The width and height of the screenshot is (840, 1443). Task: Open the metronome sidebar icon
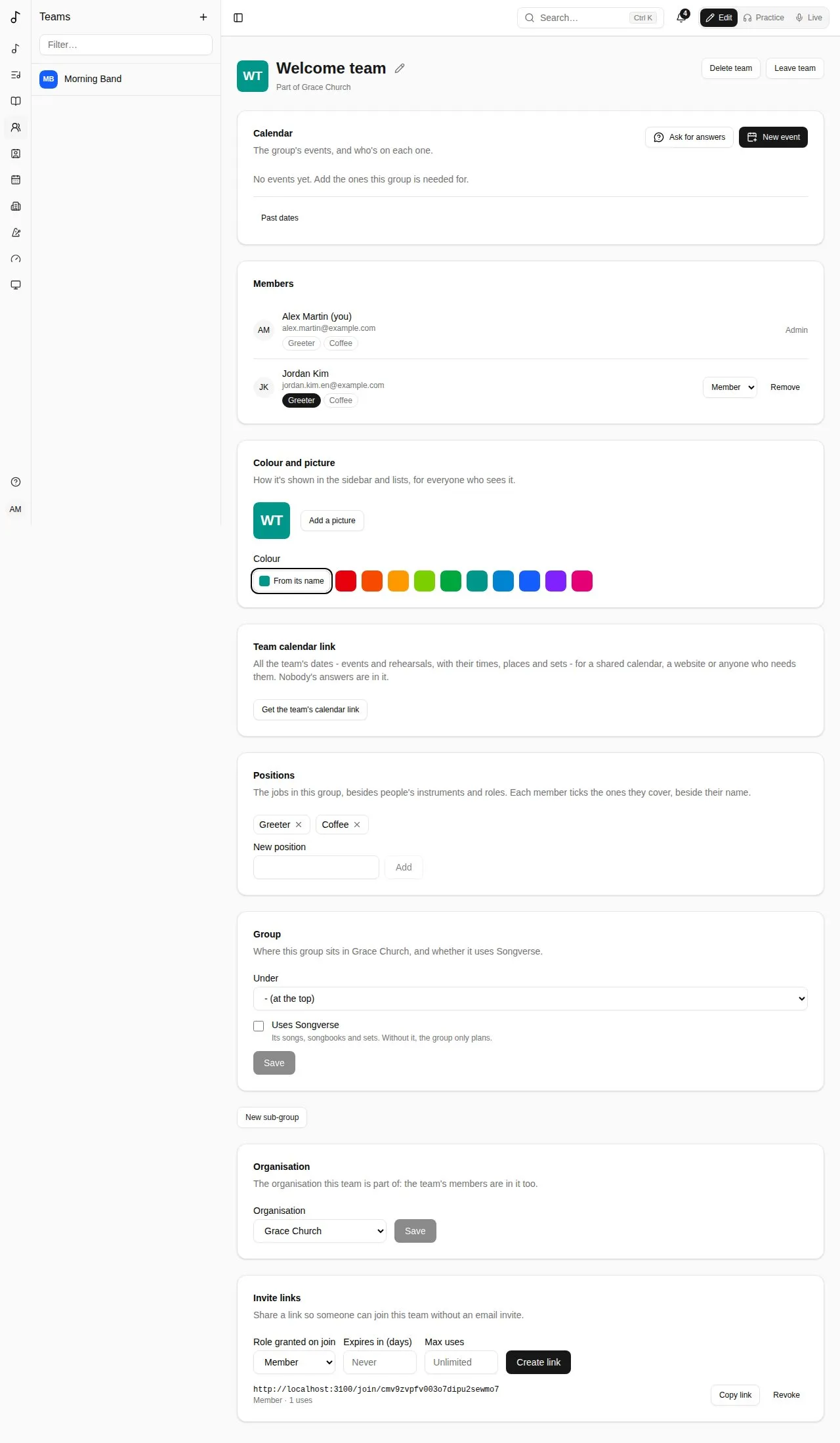[x=16, y=232]
